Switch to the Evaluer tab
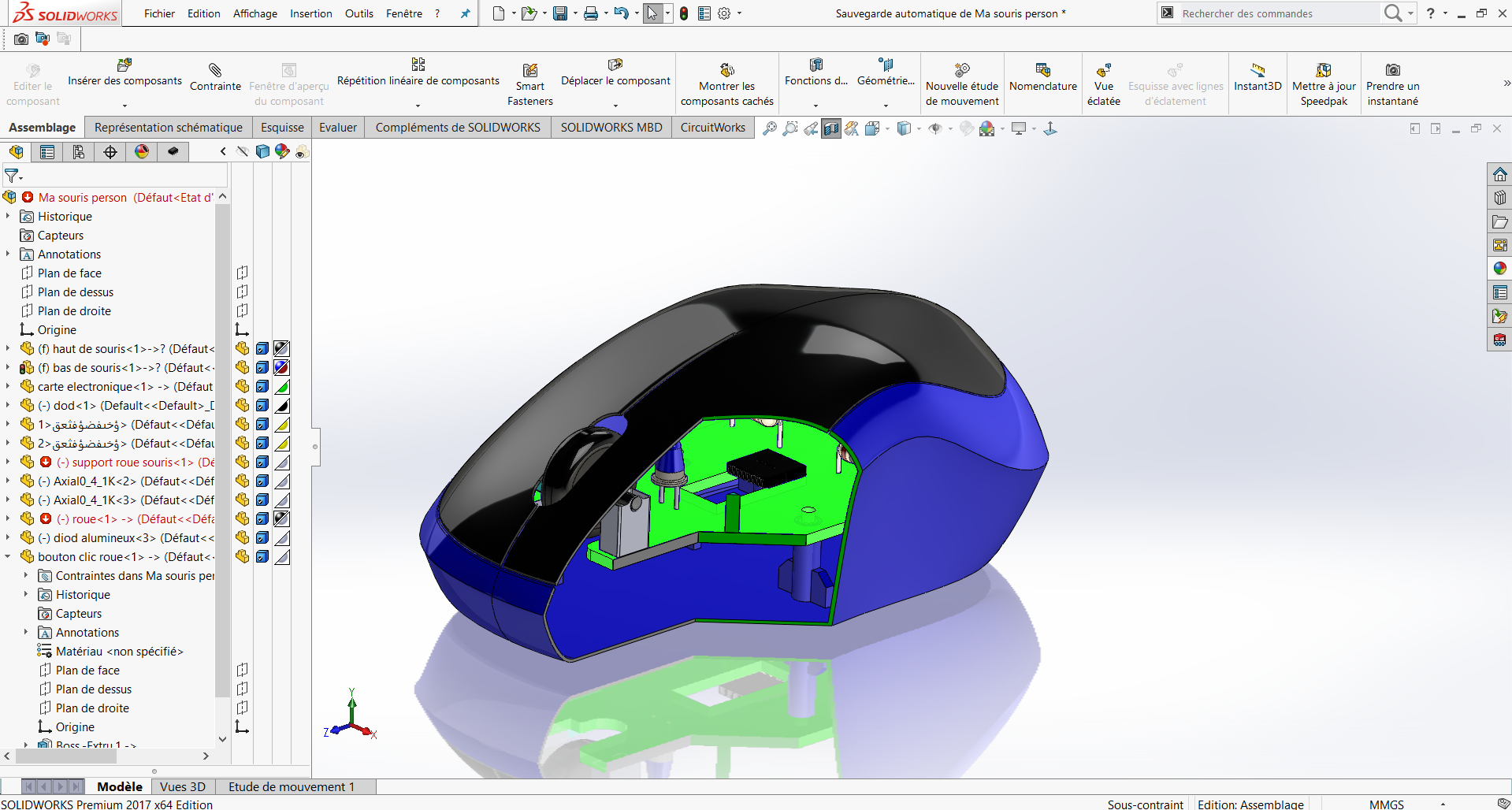The height and width of the screenshot is (810, 1512). click(337, 128)
